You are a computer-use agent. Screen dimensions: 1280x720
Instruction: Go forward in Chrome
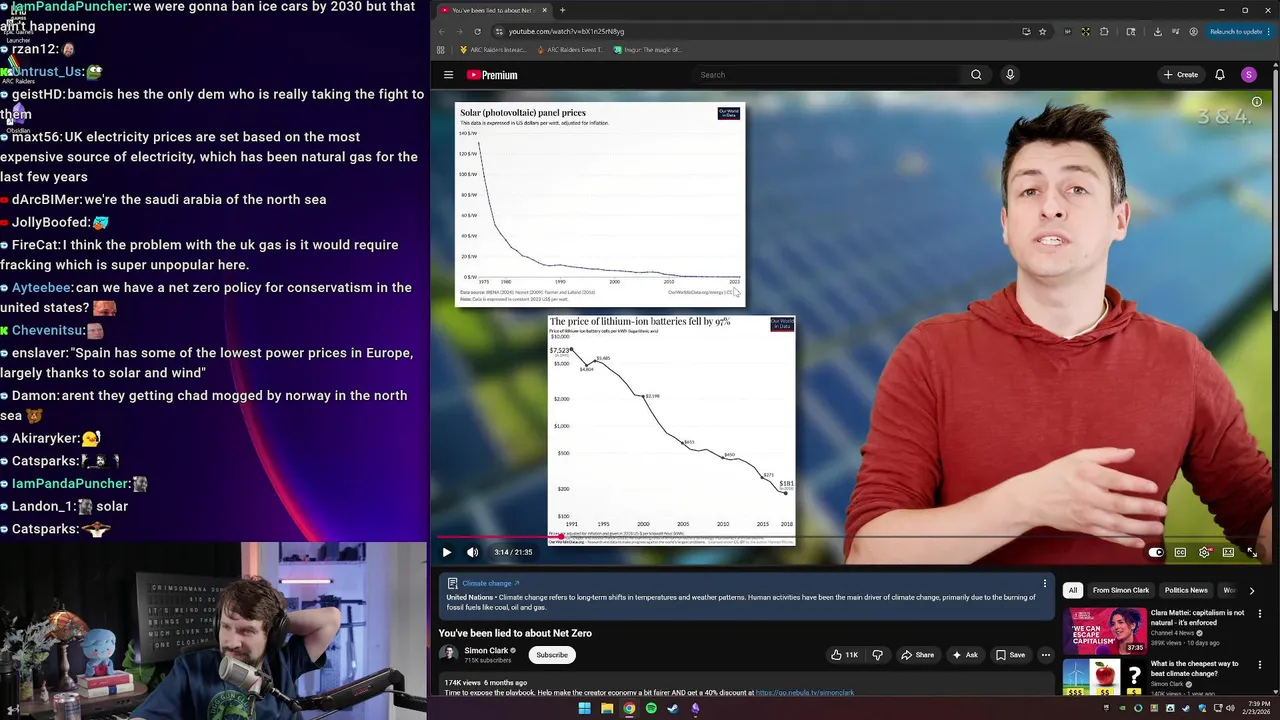460,31
